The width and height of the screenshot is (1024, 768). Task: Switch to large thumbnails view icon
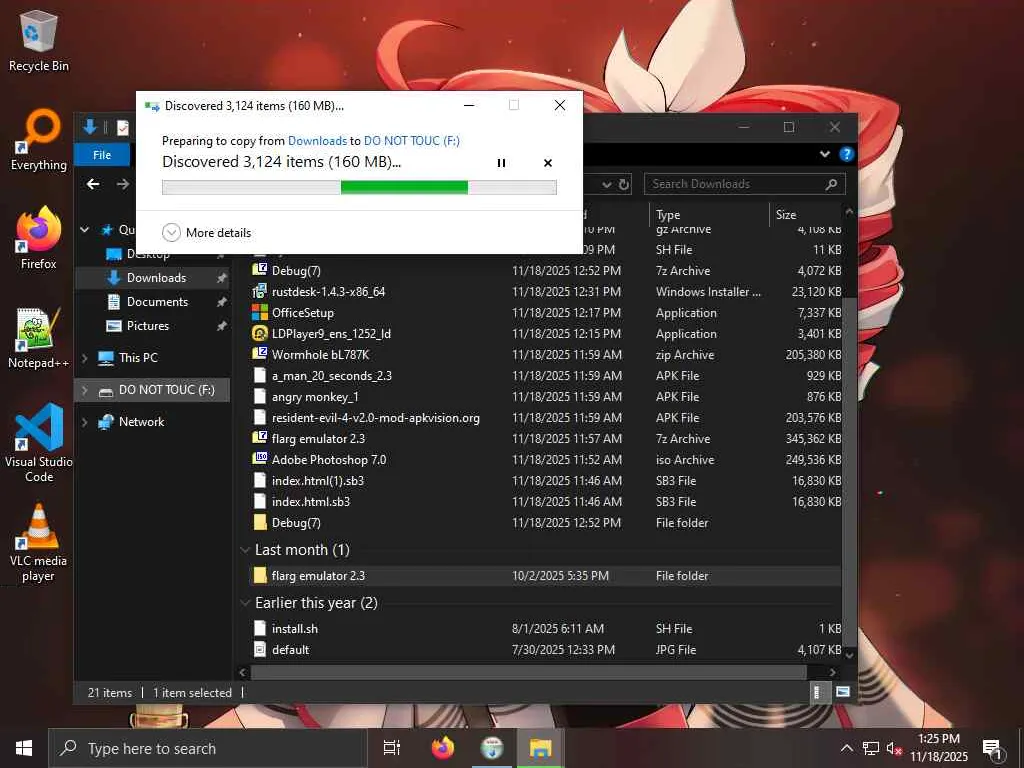point(843,692)
